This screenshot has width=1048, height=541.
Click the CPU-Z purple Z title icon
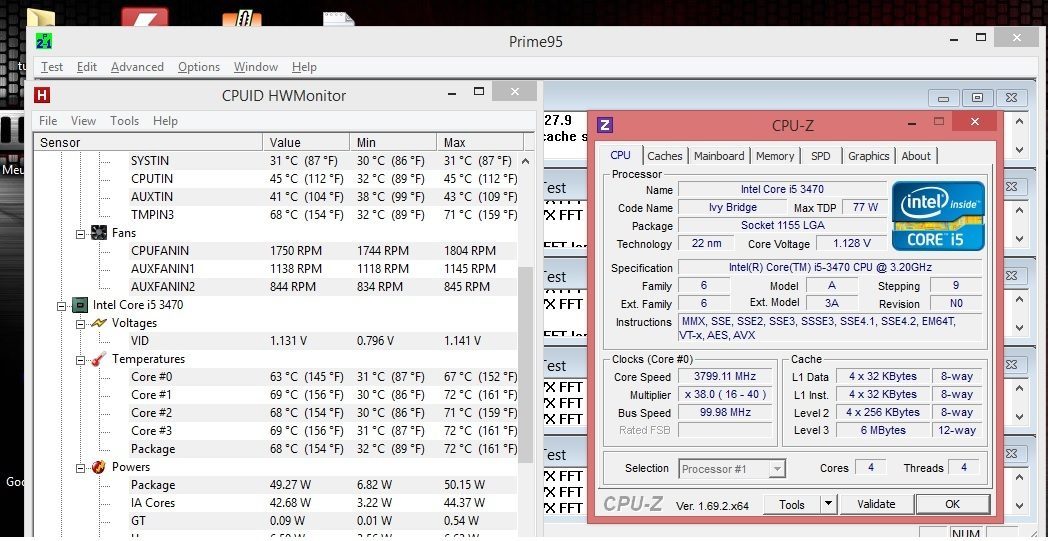tap(605, 125)
